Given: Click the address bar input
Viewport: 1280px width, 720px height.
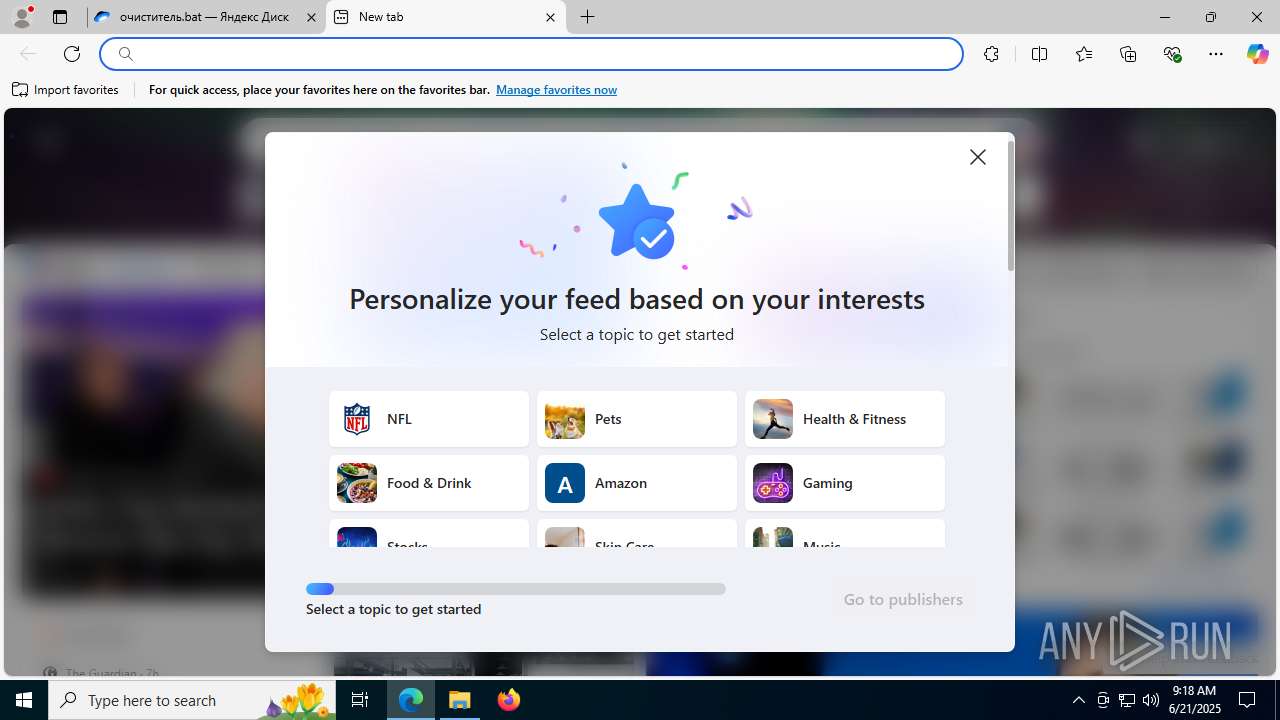Looking at the screenshot, I should point(532,54).
